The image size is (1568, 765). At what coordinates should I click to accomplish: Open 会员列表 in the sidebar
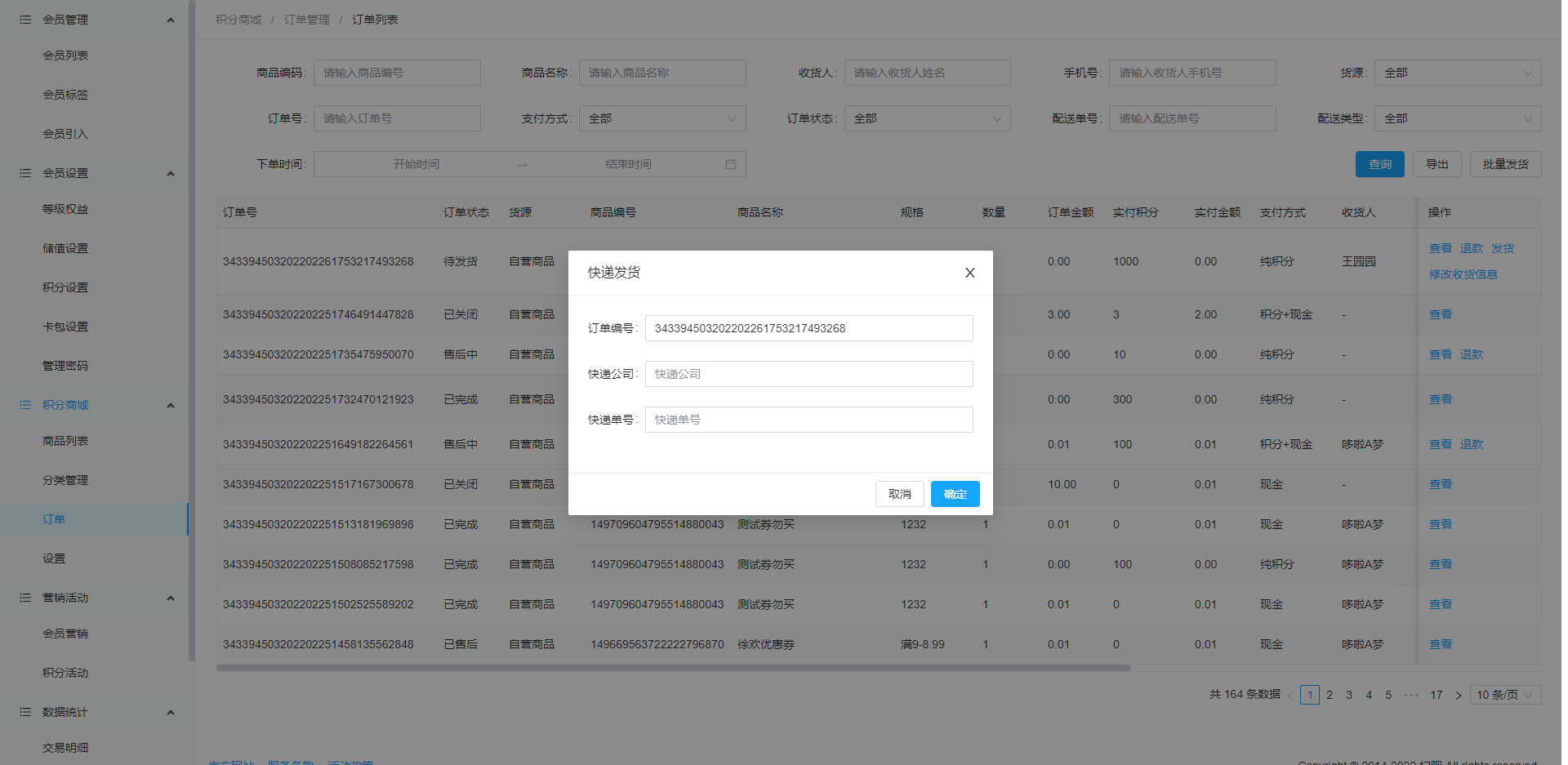[x=65, y=56]
